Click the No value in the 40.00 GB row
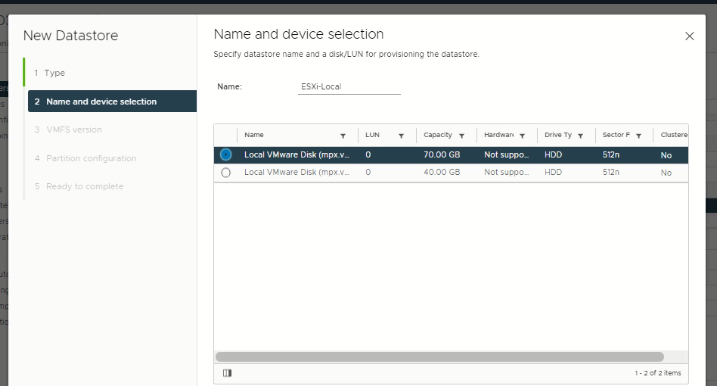Image resolution: width=717 pixels, height=386 pixels. (666, 173)
